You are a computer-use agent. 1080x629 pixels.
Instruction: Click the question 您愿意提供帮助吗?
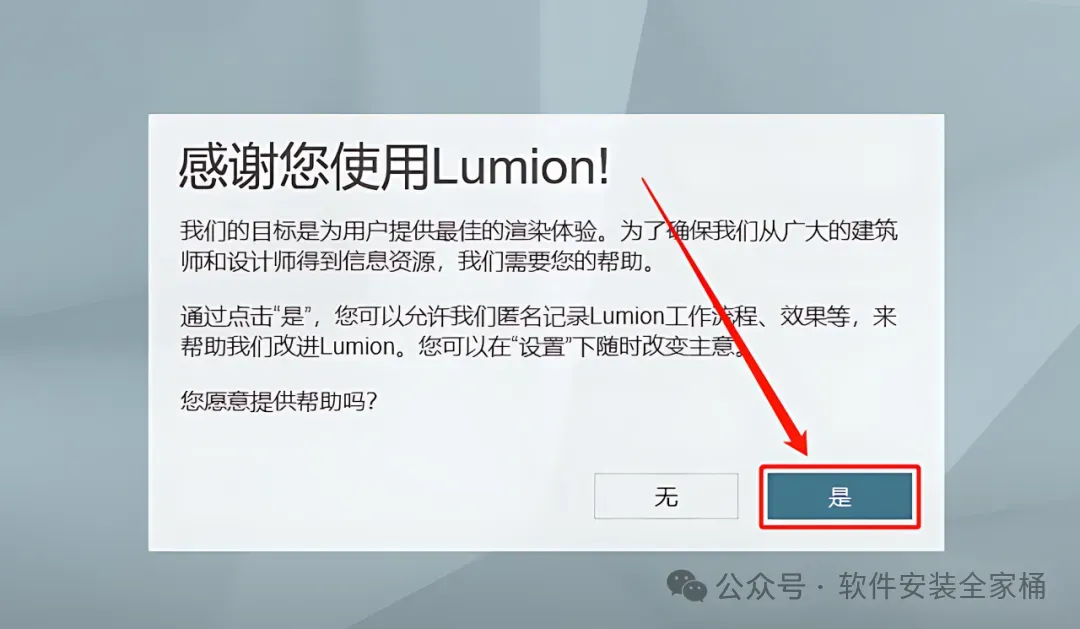[x=279, y=400]
